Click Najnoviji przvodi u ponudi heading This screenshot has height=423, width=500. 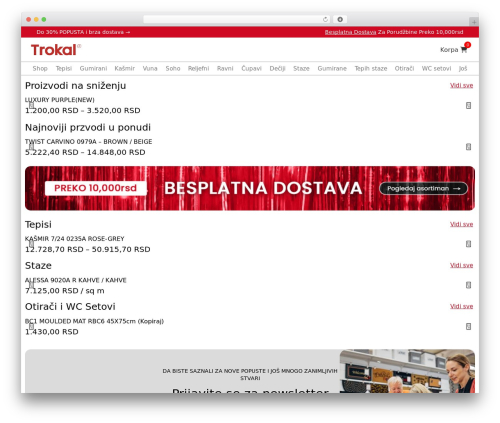tap(88, 127)
